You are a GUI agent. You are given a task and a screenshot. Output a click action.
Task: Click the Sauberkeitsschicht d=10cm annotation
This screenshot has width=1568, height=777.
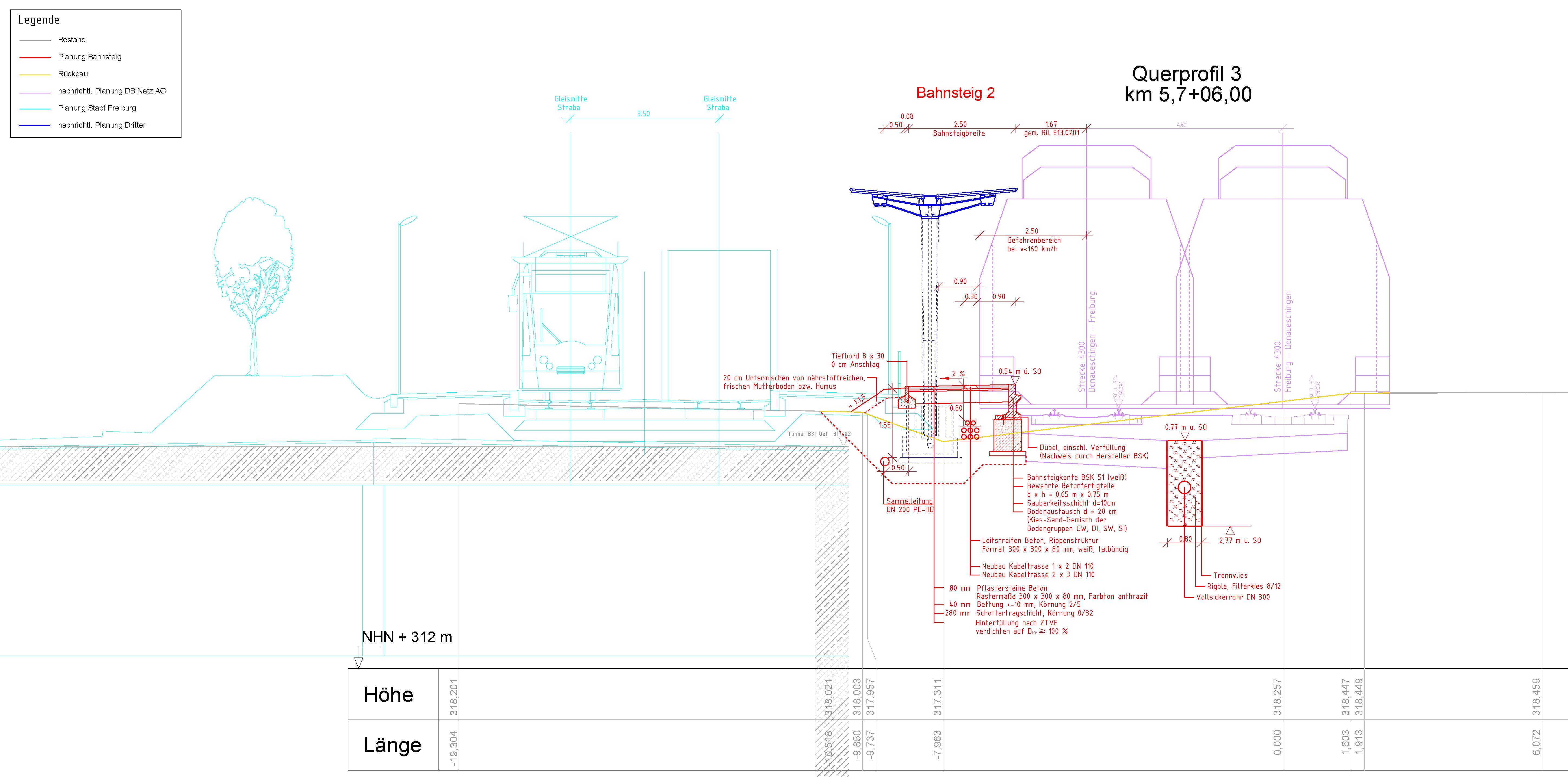(x=1071, y=503)
